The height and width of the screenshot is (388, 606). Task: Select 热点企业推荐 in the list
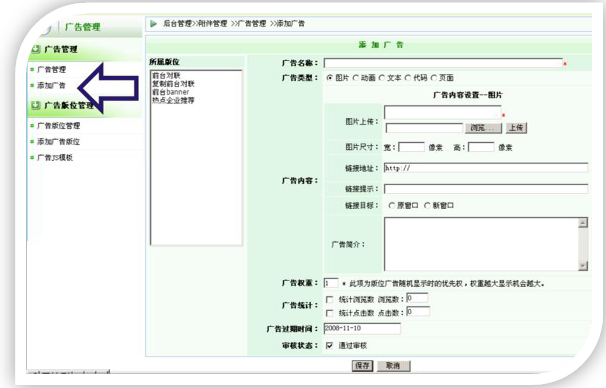(173, 100)
